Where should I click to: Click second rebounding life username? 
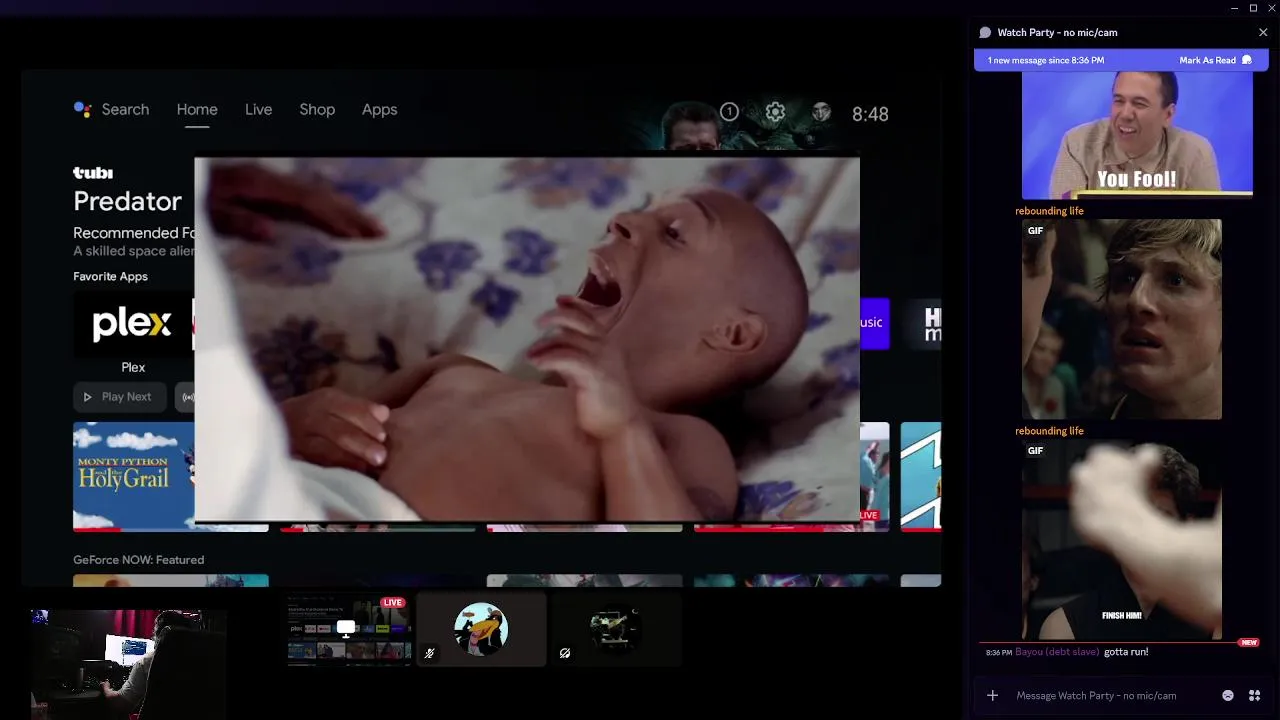coord(1049,431)
